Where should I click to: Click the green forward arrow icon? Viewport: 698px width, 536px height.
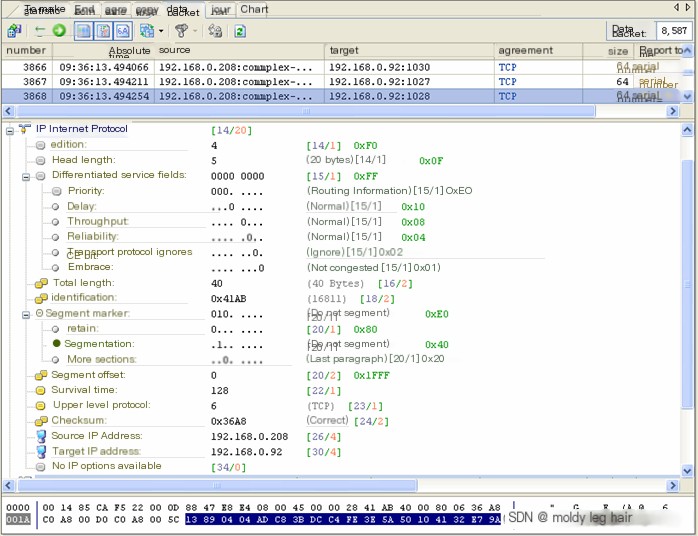click(x=59, y=30)
